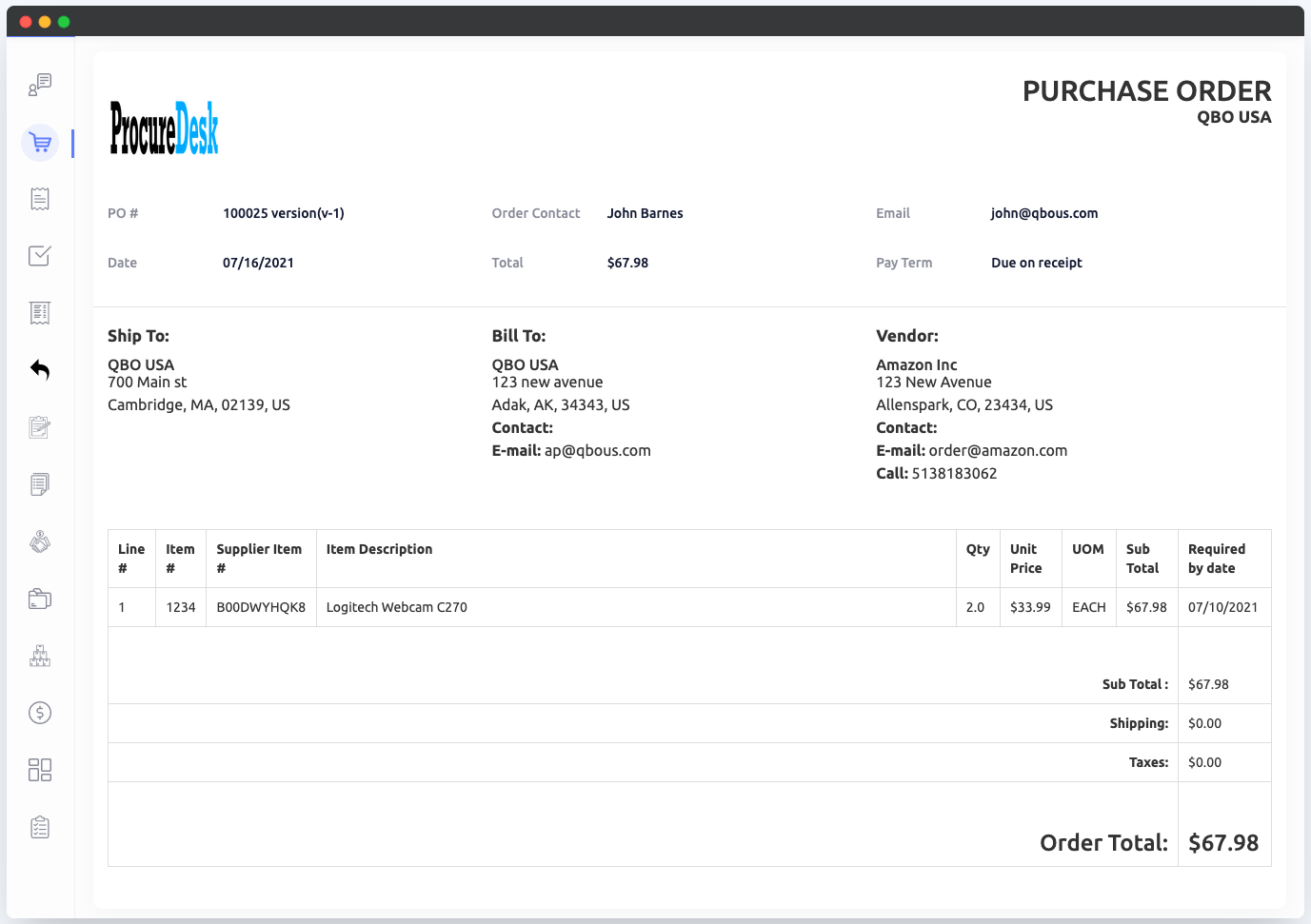Click vendor email order@amazon.com

click(998, 451)
